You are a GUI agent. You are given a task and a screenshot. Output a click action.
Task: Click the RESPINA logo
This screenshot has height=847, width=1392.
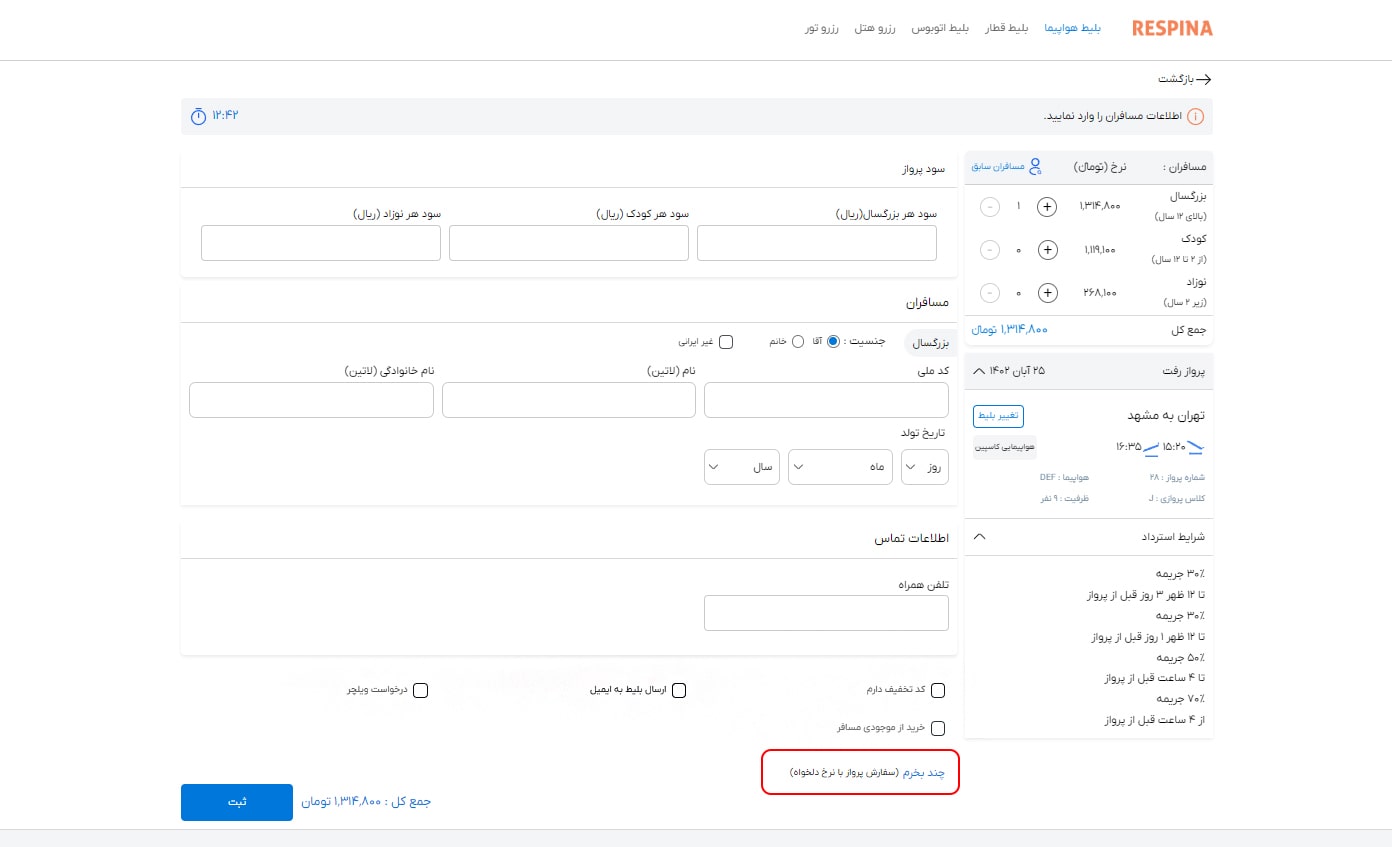coord(1172,29)
